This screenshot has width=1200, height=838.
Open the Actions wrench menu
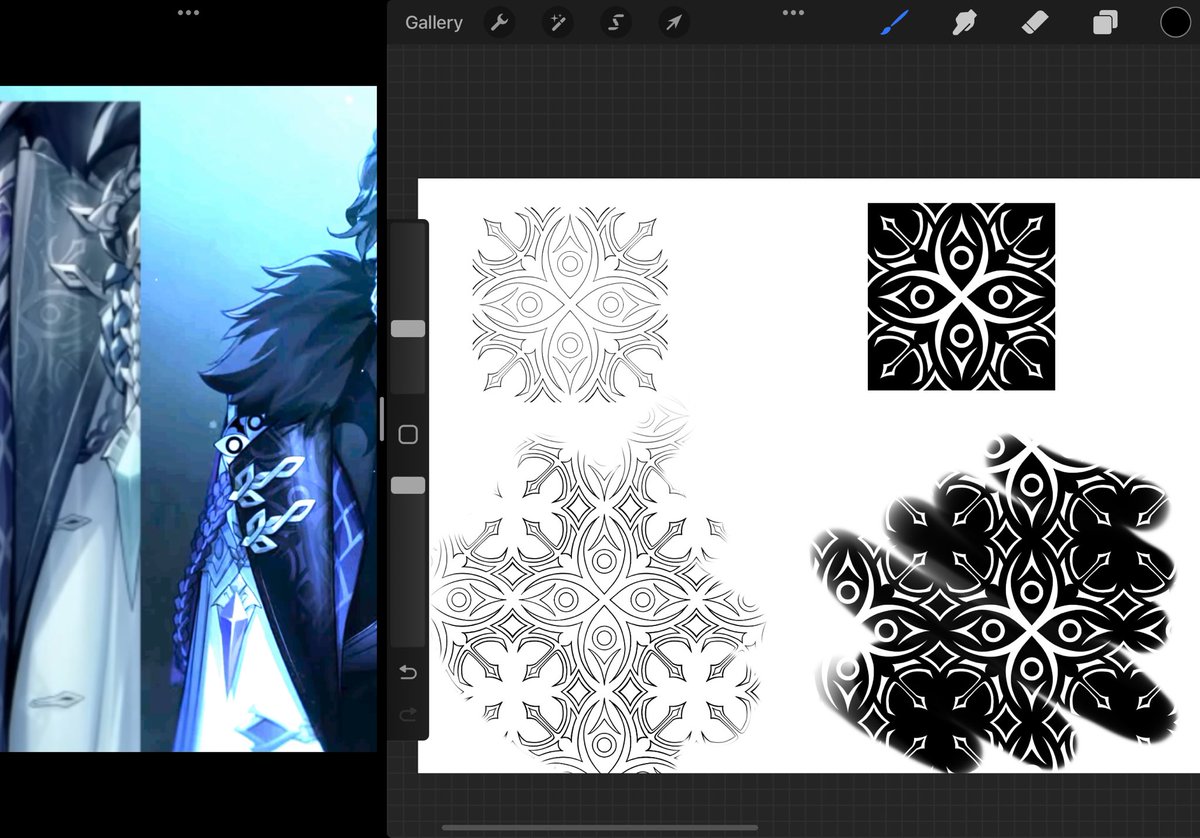[x=499, y=22]
